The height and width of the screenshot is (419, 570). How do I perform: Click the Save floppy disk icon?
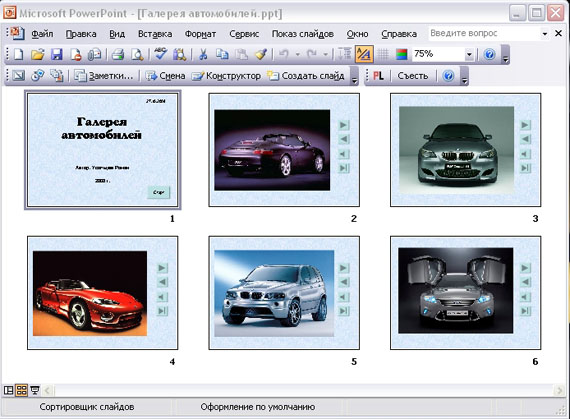(56, 55)
